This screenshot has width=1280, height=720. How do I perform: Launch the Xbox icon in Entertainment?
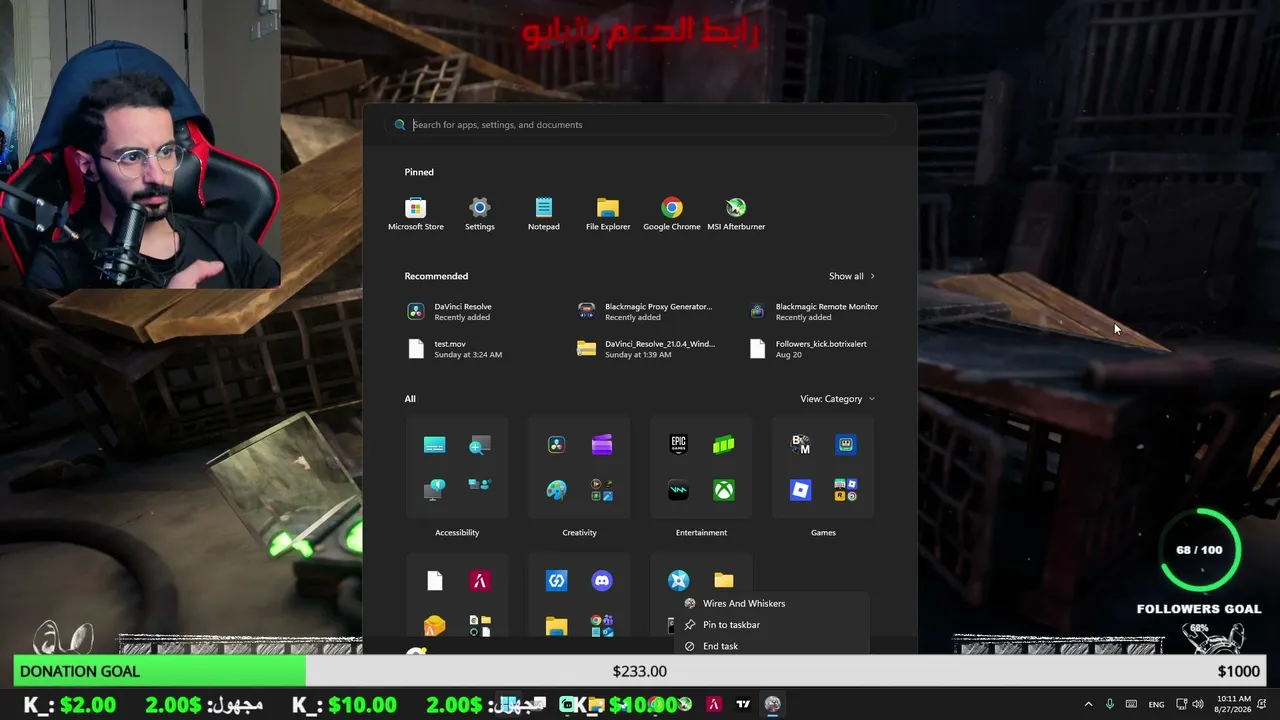click(x=724, y=490)
